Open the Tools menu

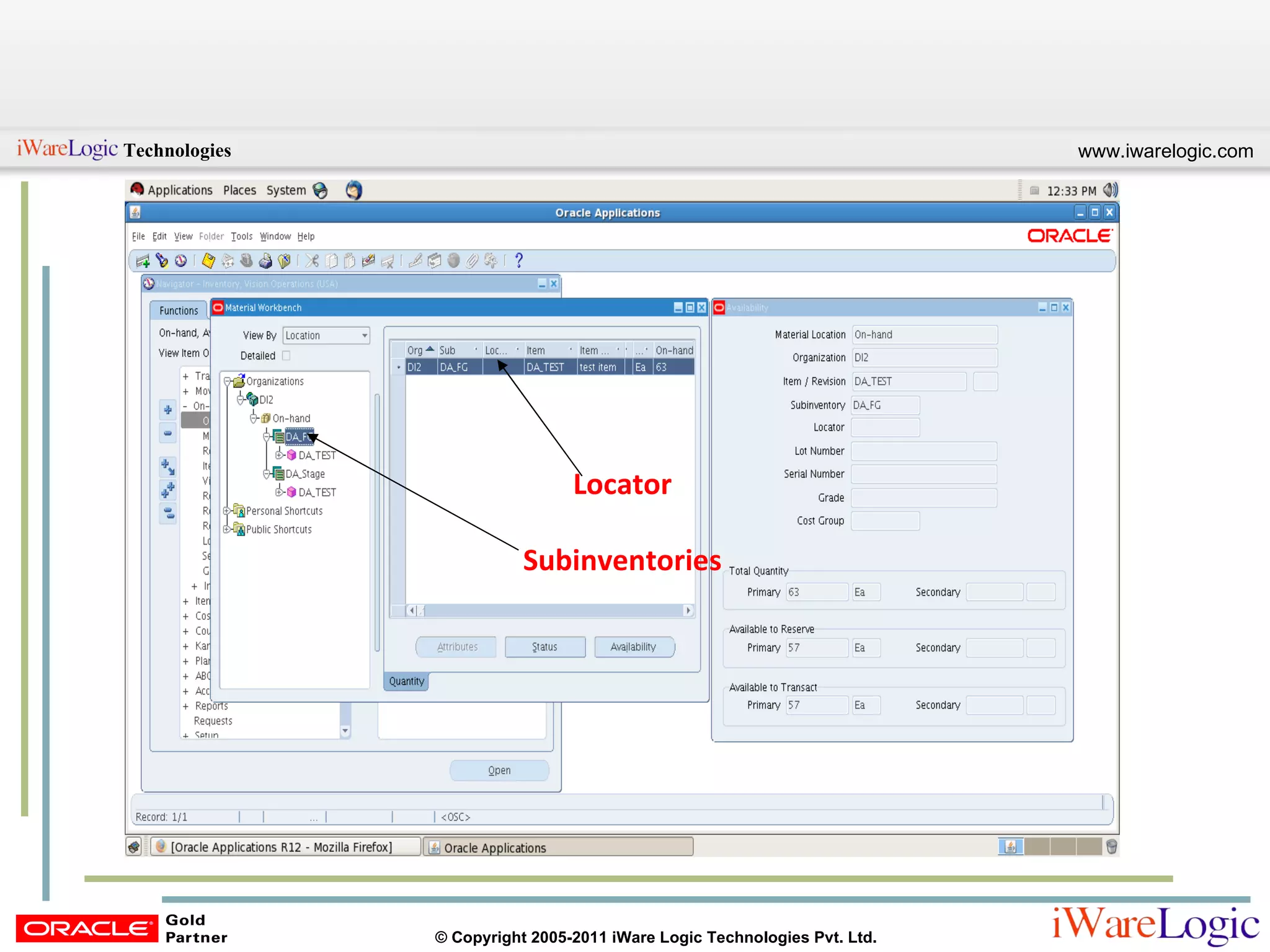(242, 236)
